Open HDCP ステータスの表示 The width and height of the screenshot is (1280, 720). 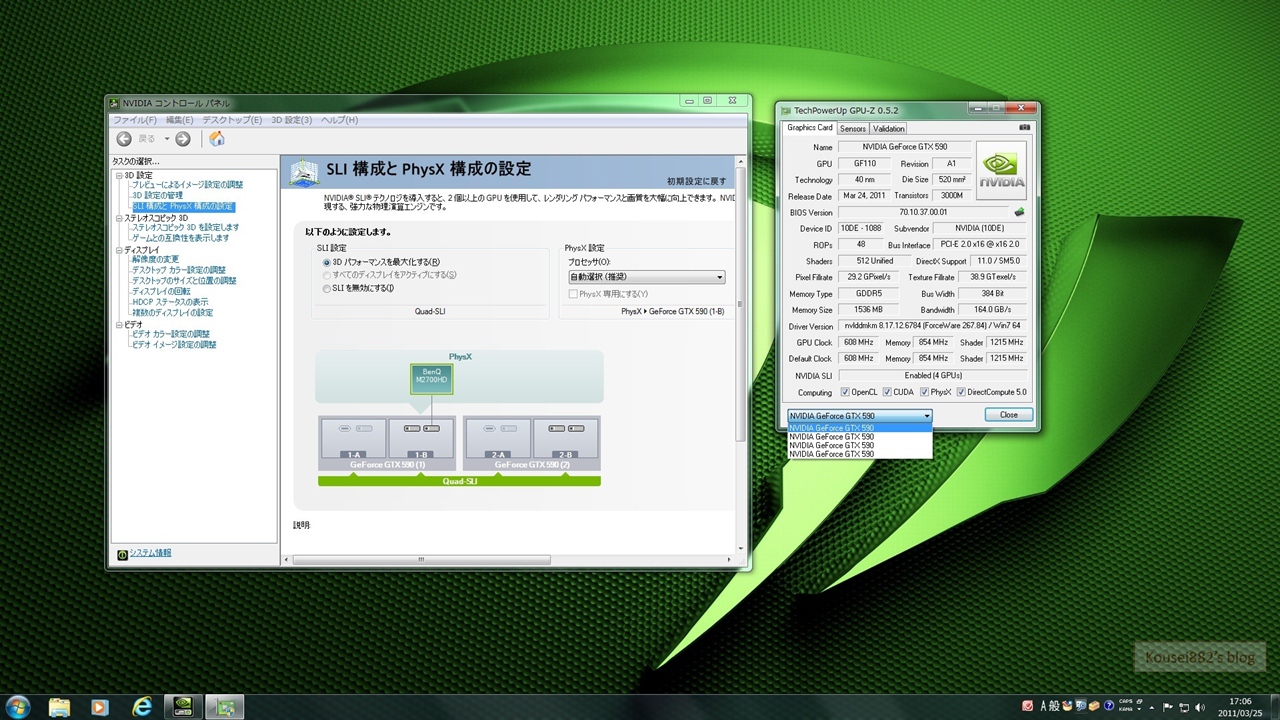click(x=170, y=302)
